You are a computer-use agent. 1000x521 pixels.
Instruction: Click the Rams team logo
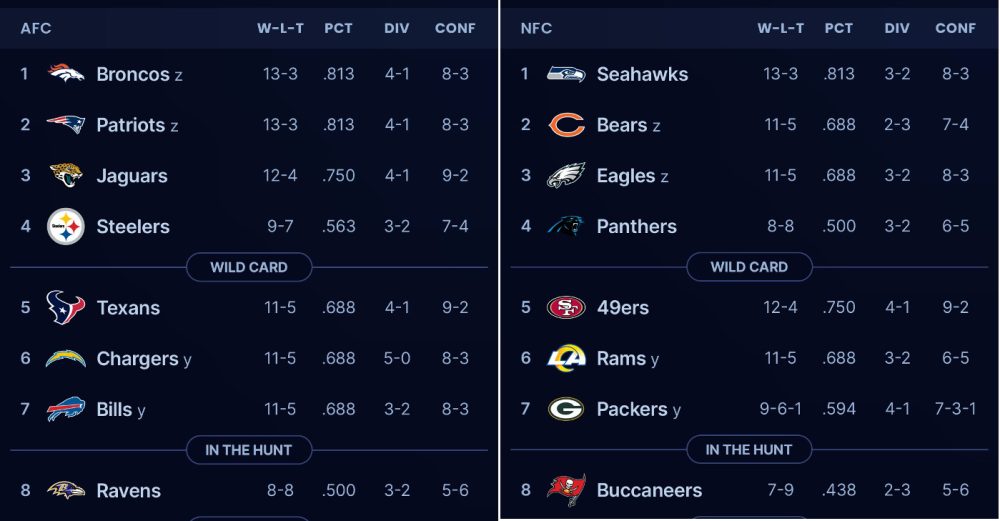pos(566,358)
